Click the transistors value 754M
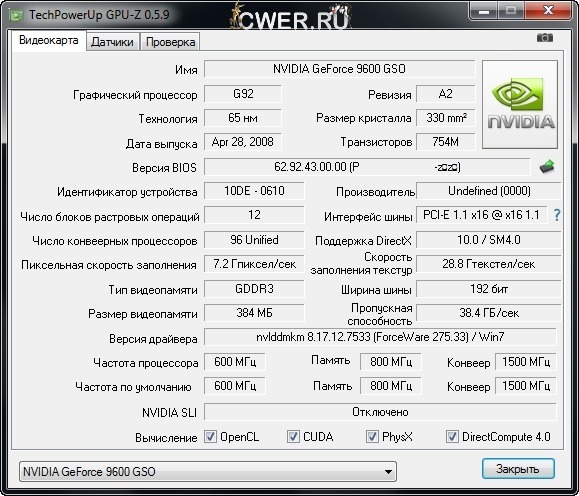 coord(446,142)
